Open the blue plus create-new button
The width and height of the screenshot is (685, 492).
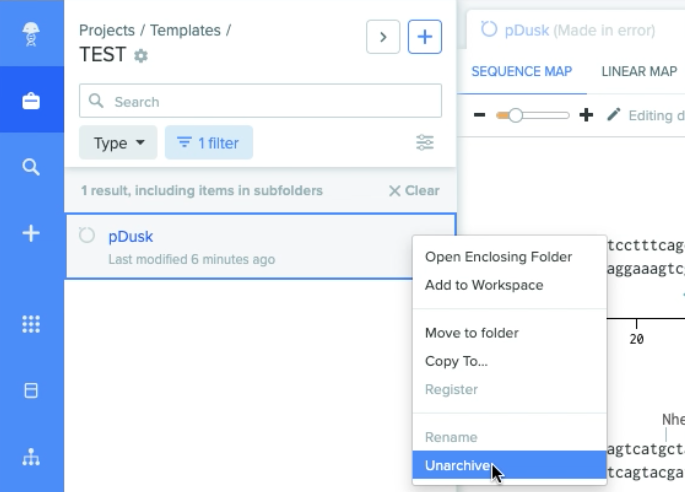pyautogui.click(x=425, y=37)
